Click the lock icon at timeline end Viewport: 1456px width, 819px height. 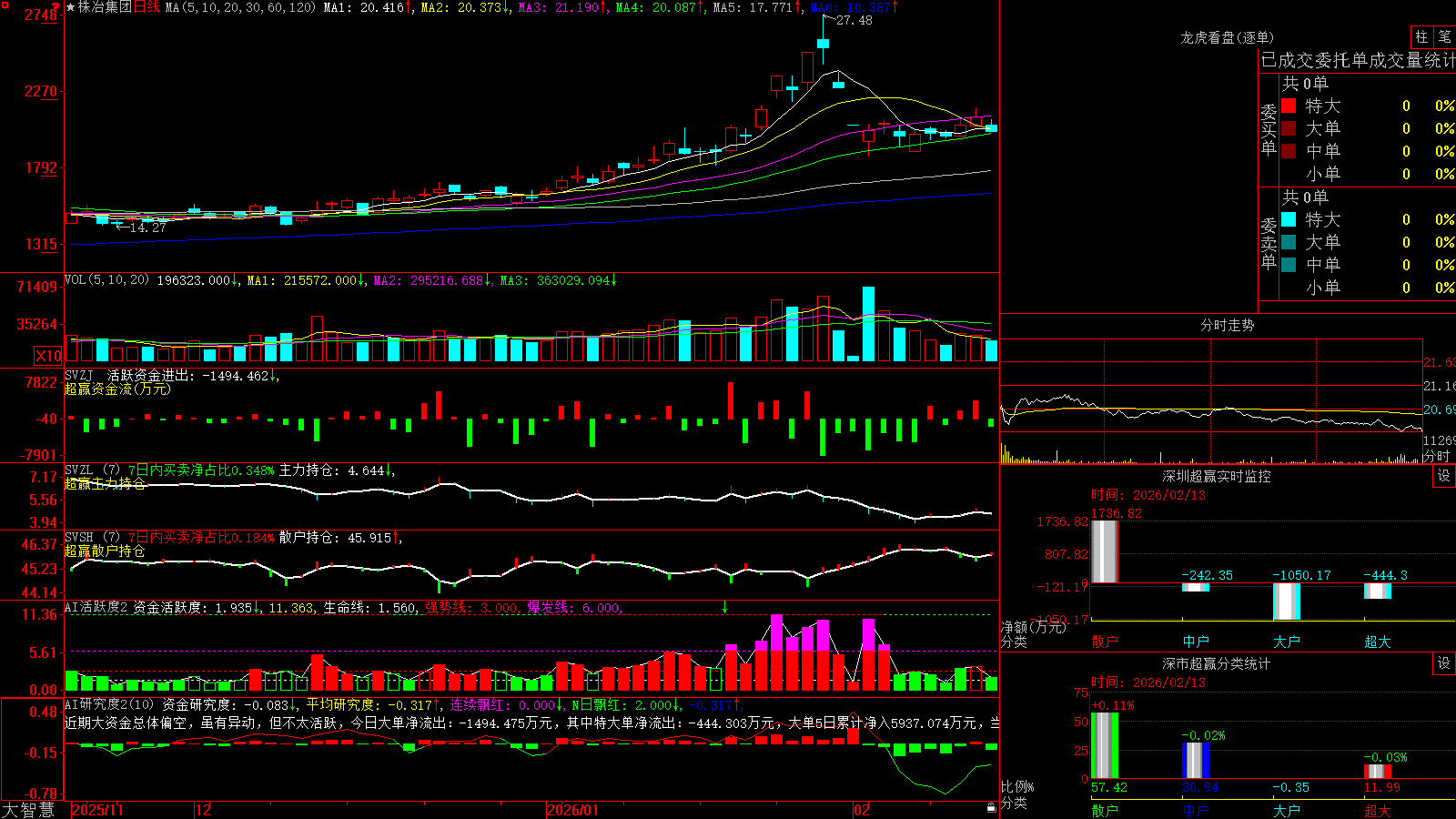[991, 808]
